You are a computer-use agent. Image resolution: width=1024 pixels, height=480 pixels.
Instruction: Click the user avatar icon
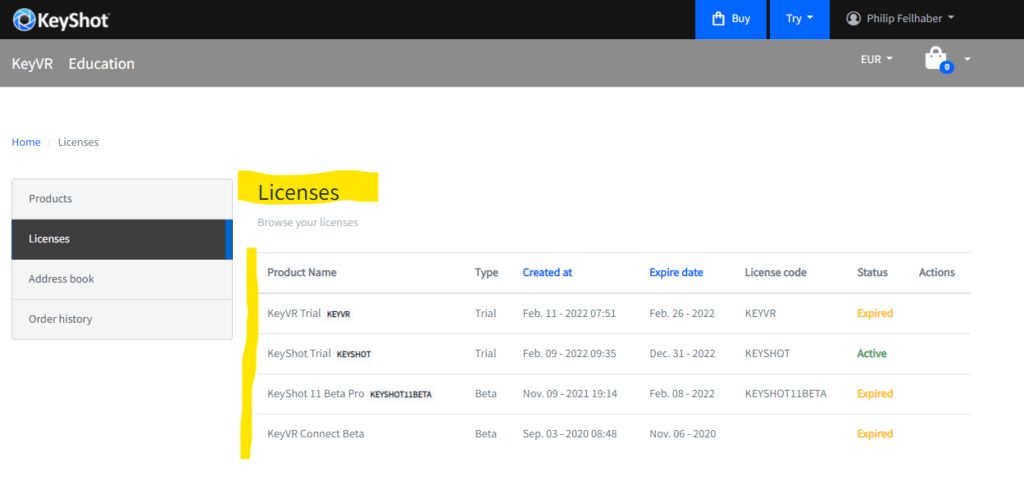pyautogui.click(x=853, y=18)
